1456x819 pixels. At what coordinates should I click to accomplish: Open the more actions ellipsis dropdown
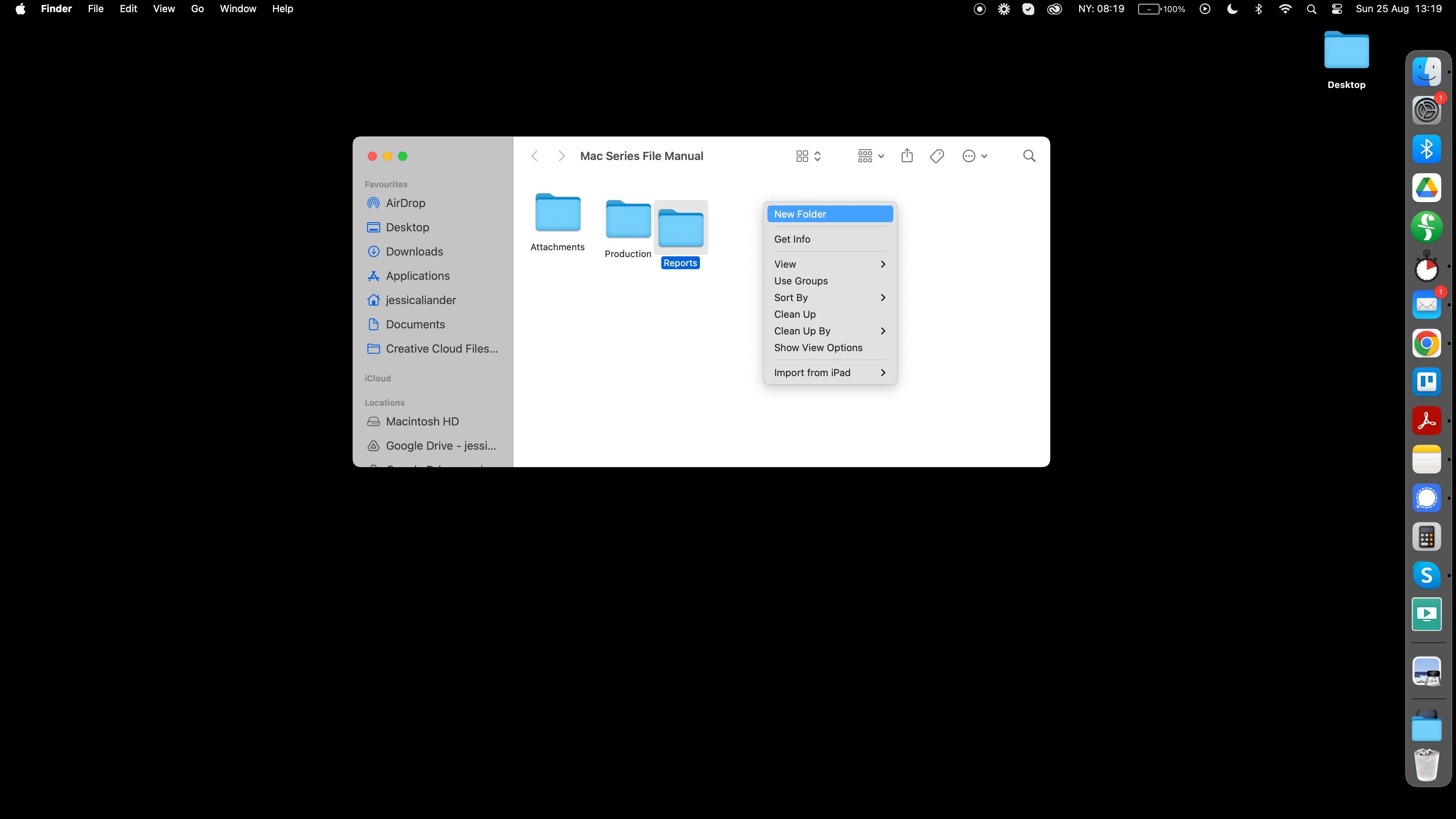pyautogui.click(x=974, y=156)
